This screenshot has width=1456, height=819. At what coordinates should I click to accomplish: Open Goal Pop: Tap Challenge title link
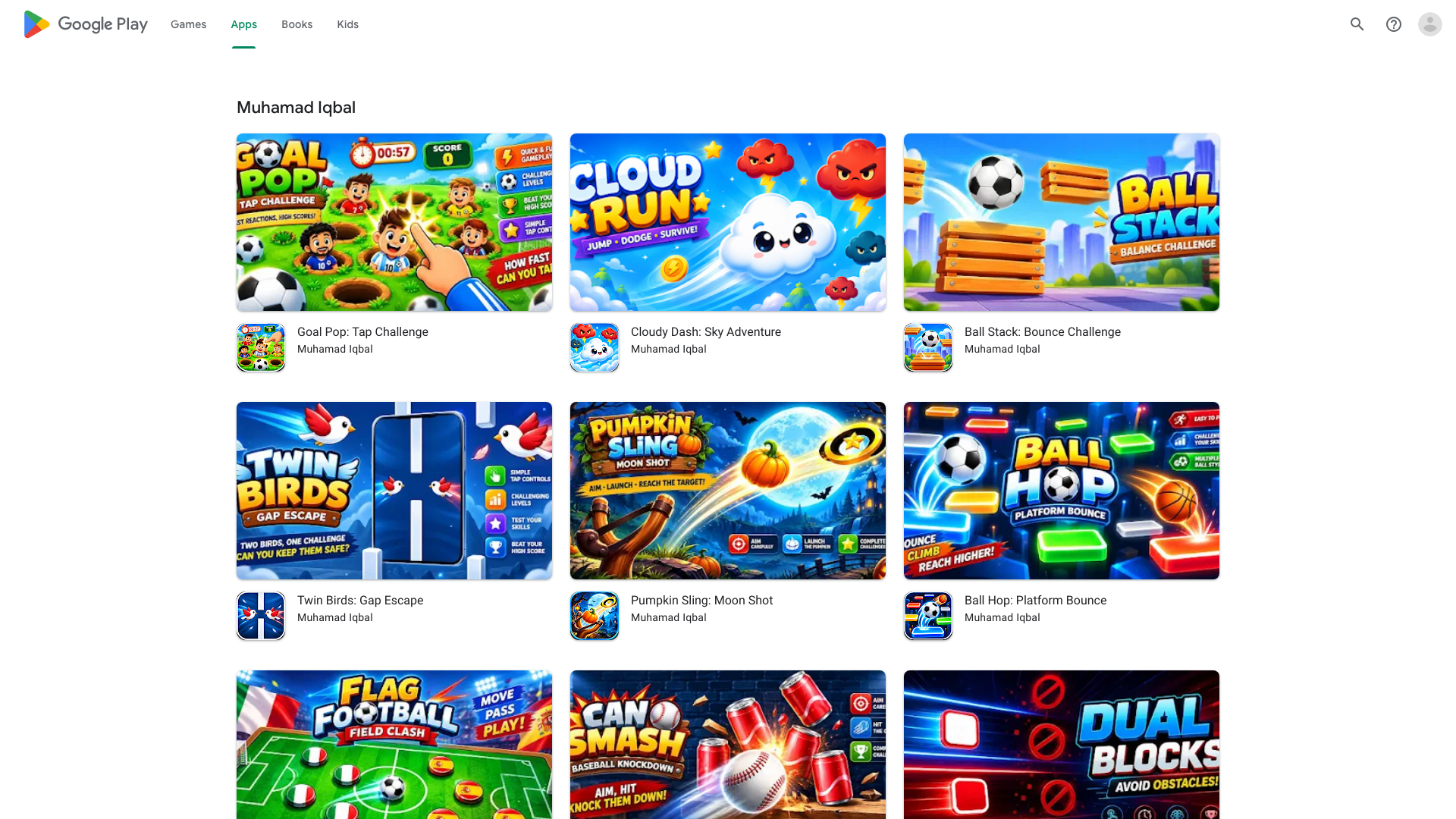362,332
